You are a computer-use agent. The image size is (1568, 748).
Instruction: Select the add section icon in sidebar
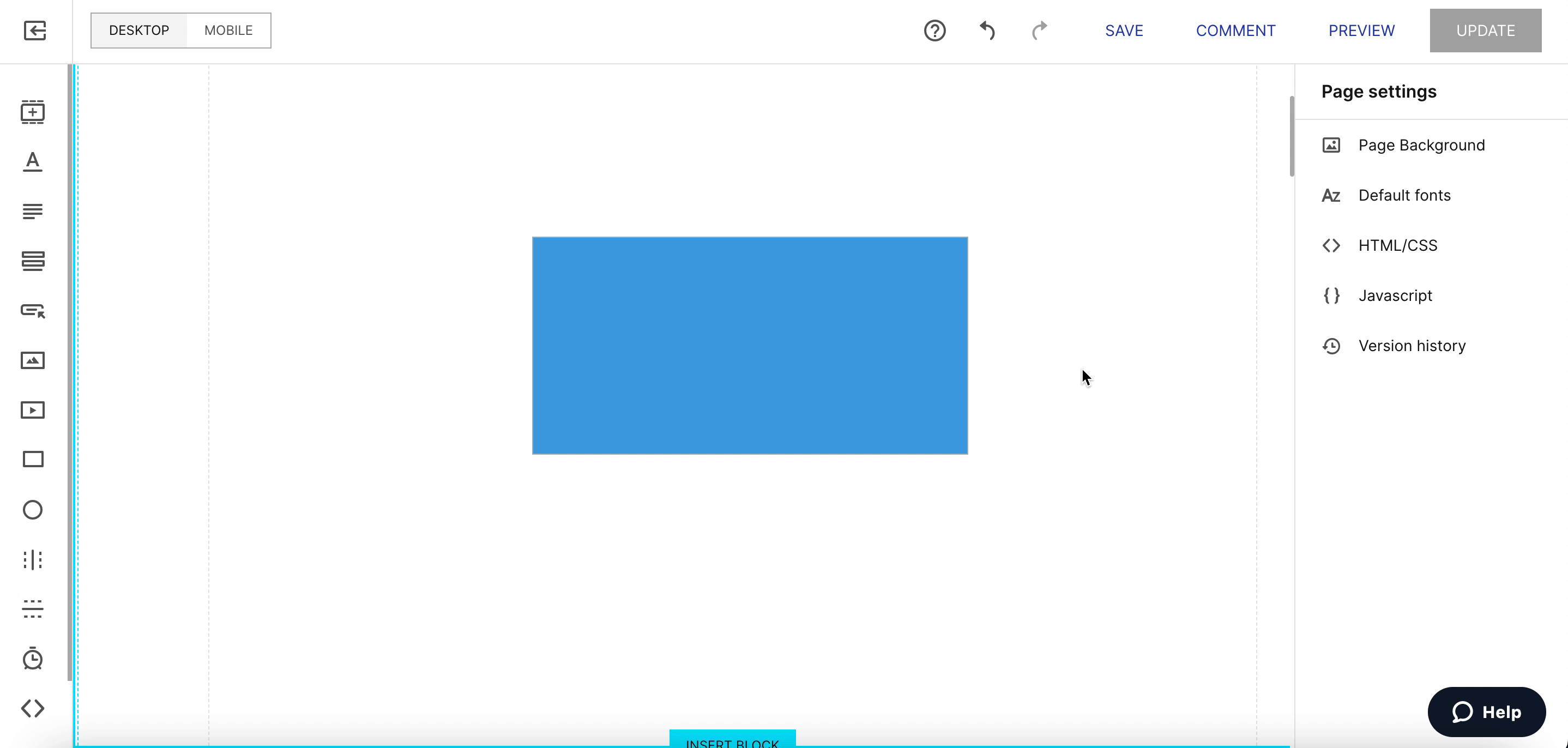33,112
